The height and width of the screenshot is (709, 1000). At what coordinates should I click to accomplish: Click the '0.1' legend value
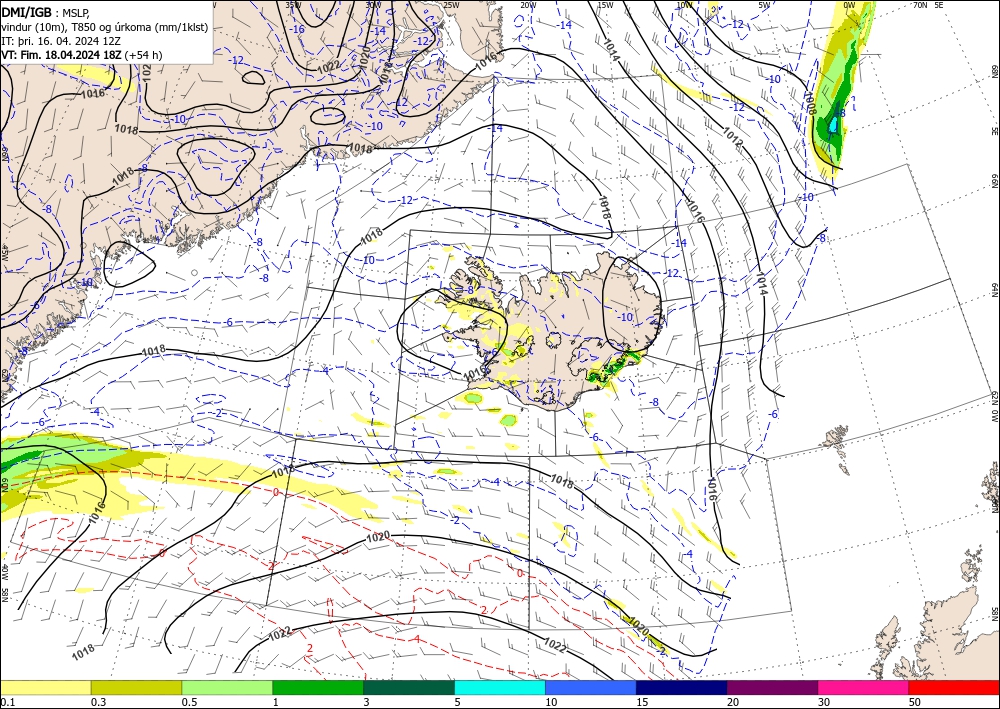coord(7,702)
